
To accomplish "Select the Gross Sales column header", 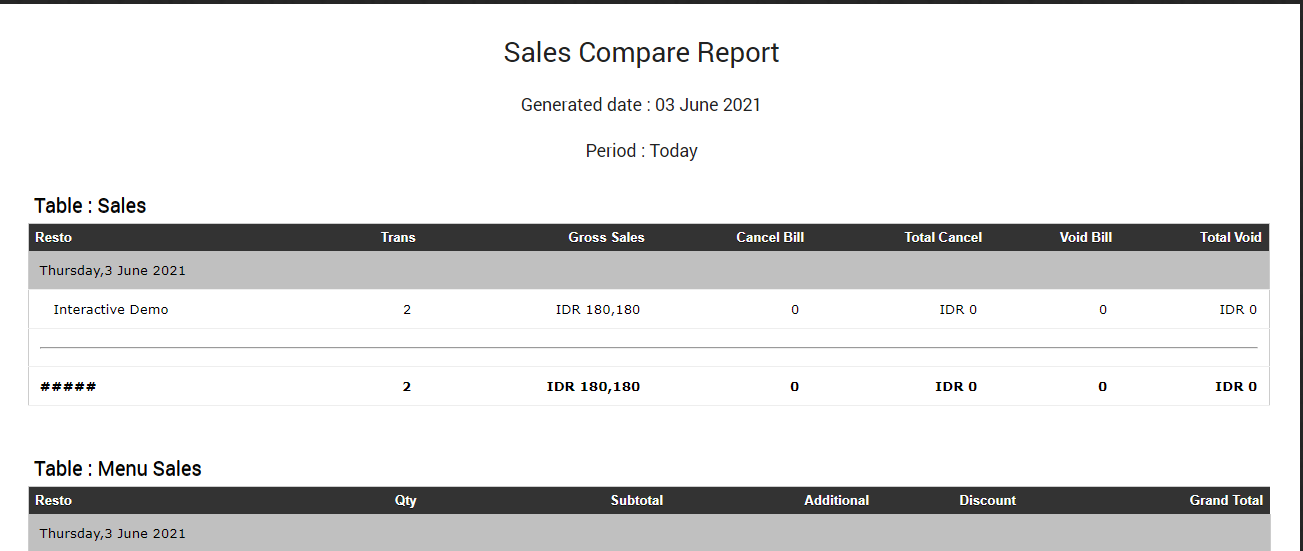I will pos(606,238).
